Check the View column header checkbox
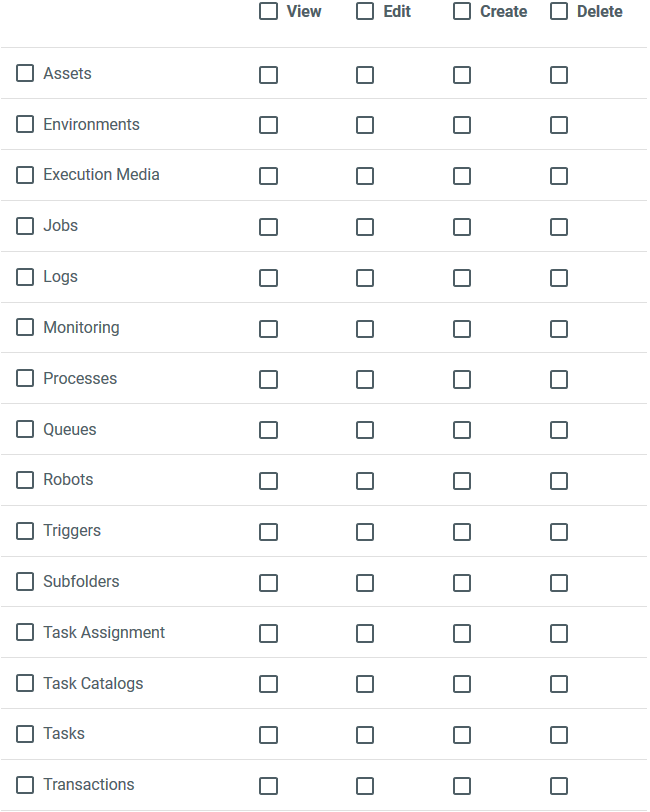The height and width of the screenshot is (812, 650). click(x=268, y=12)
